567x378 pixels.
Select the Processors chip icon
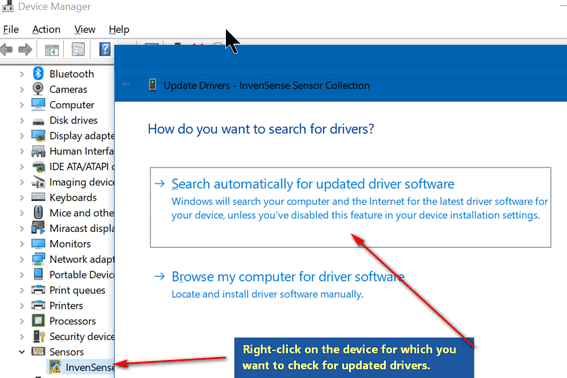click(x=38, y=320)
